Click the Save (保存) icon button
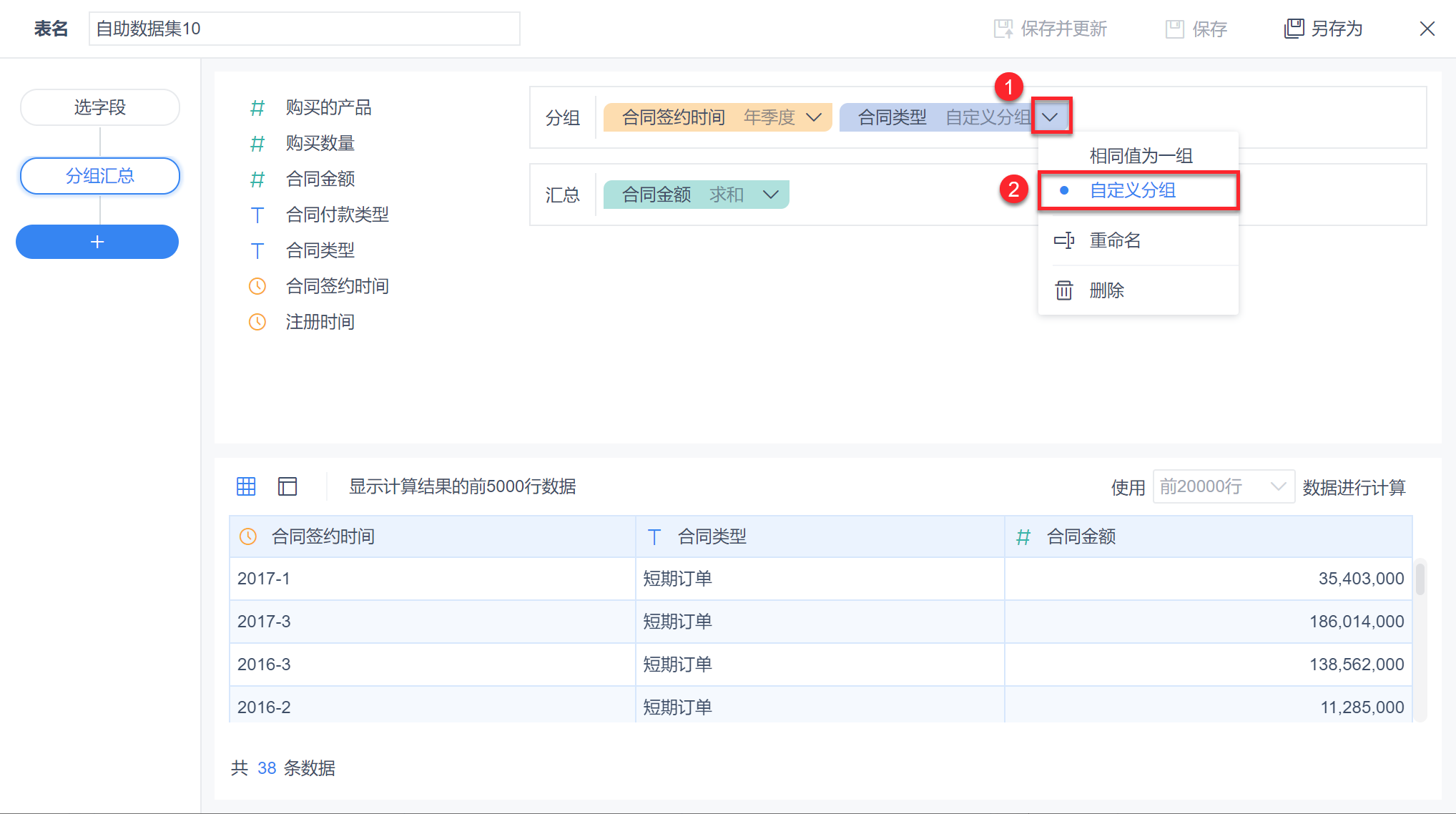This screenshot has width=1456, height=814. 1174,29
